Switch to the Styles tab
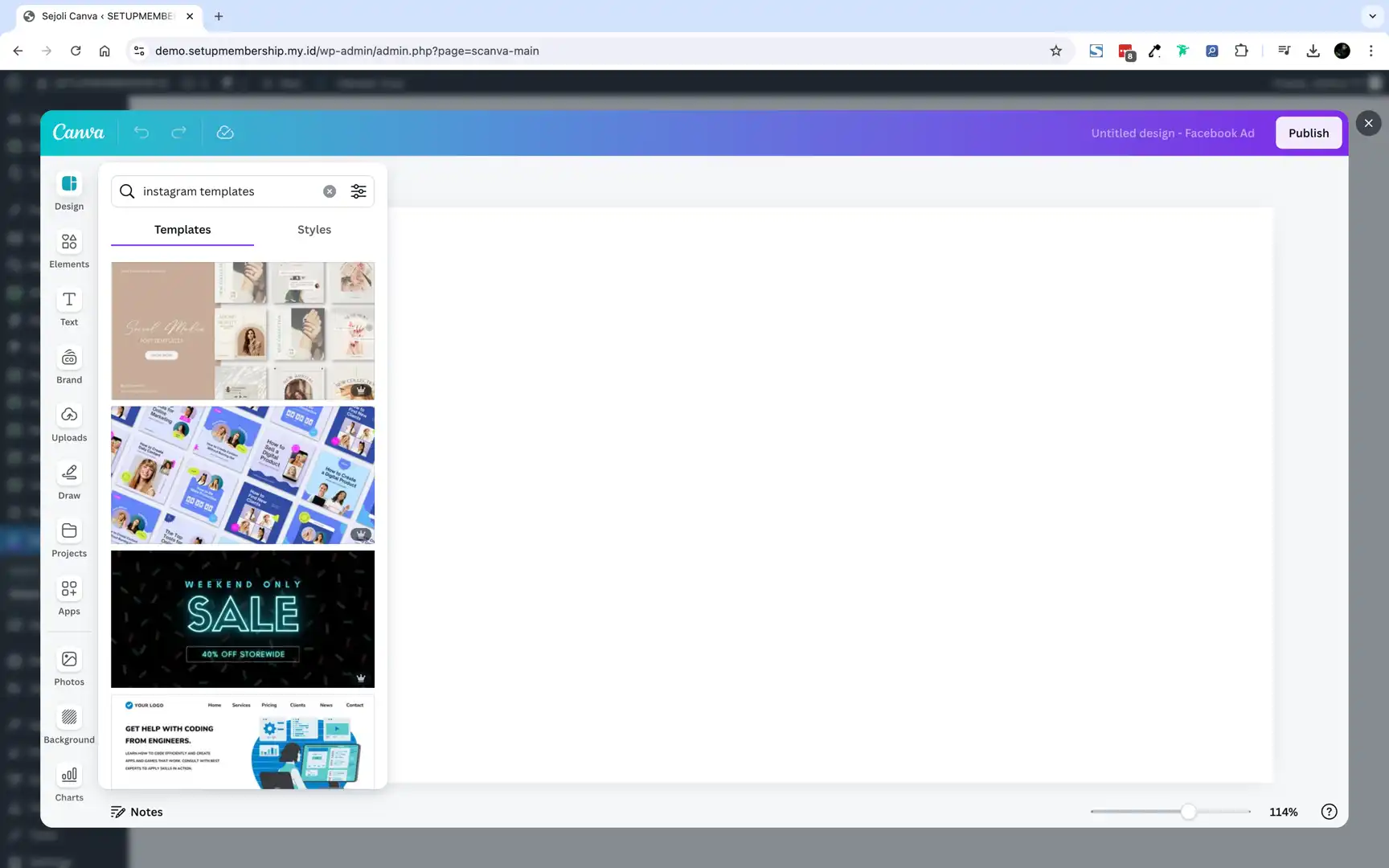This screenshot has height=868, width=1389. point(313,230)
